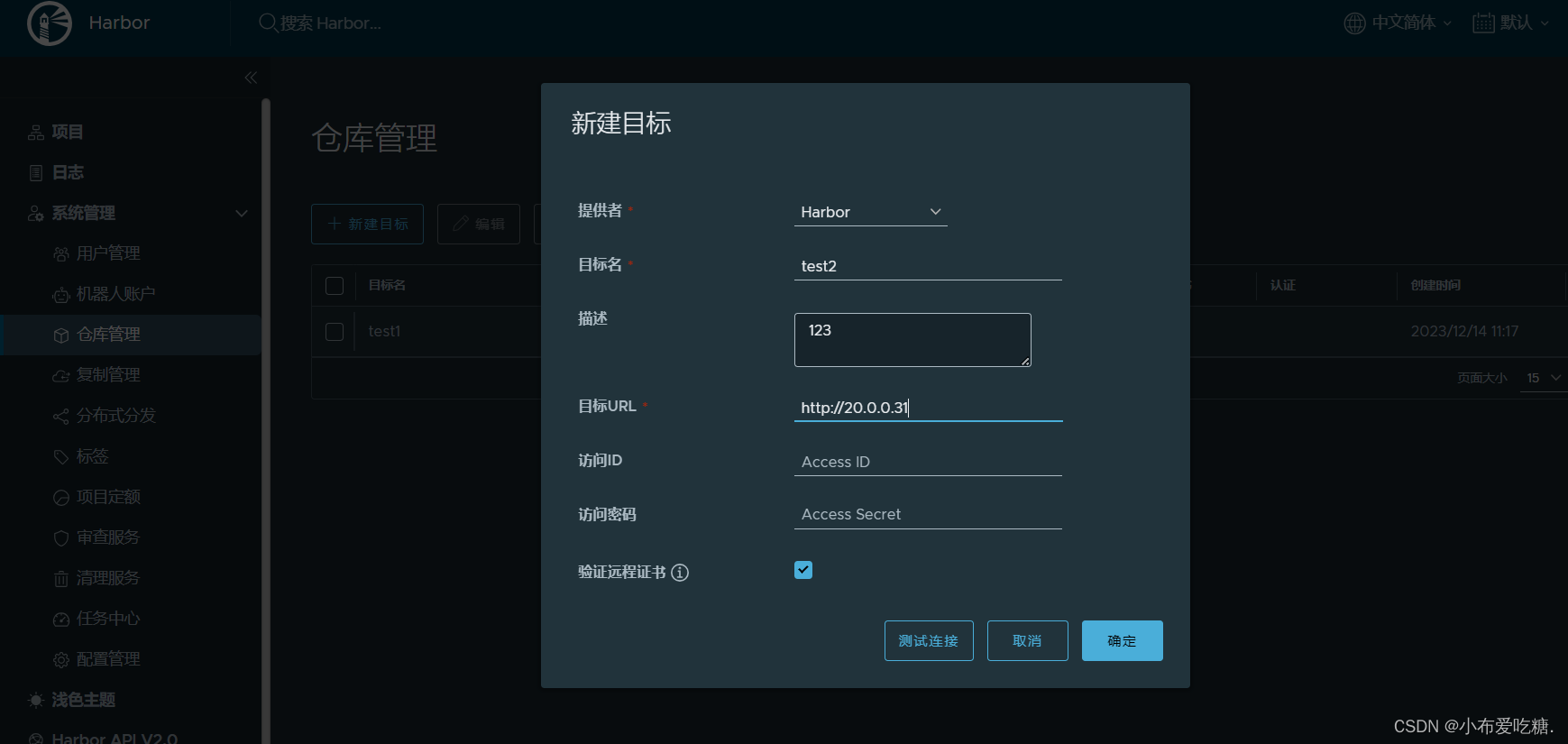The width and height of the screenshot is (1568, 744).
Task: Click the pencil icon on 编辑 button
Action: click(x=461, y=224)
